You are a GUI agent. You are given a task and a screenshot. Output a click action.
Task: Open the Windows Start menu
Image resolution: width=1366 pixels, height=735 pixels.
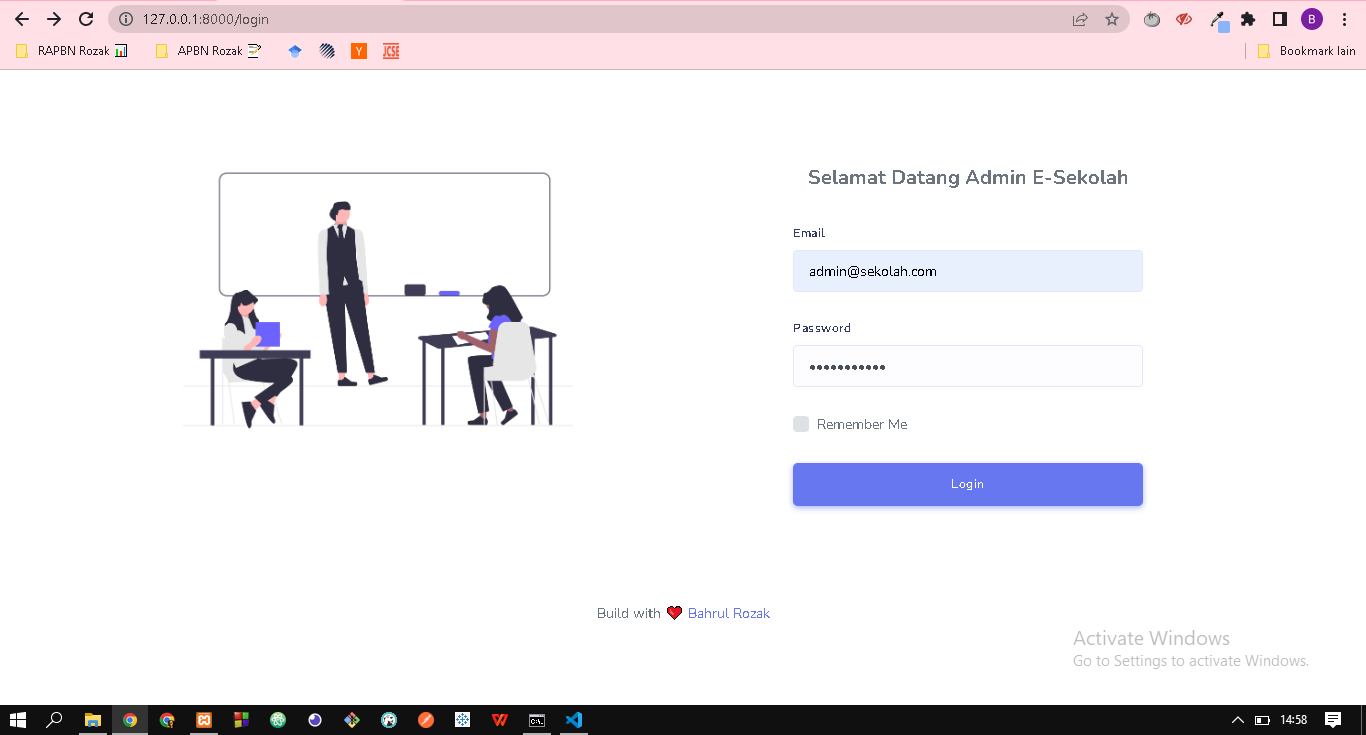(18, 720)
